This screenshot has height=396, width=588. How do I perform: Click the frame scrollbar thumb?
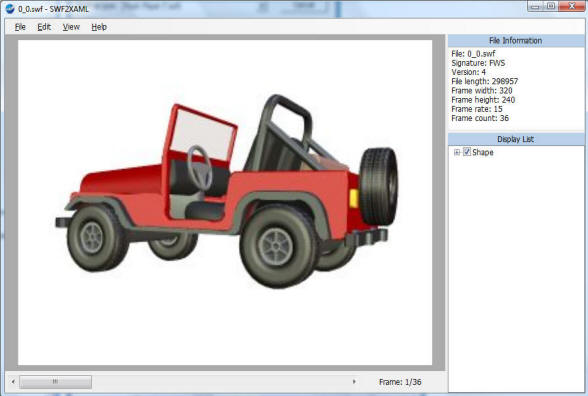click(x=56, y=382)
